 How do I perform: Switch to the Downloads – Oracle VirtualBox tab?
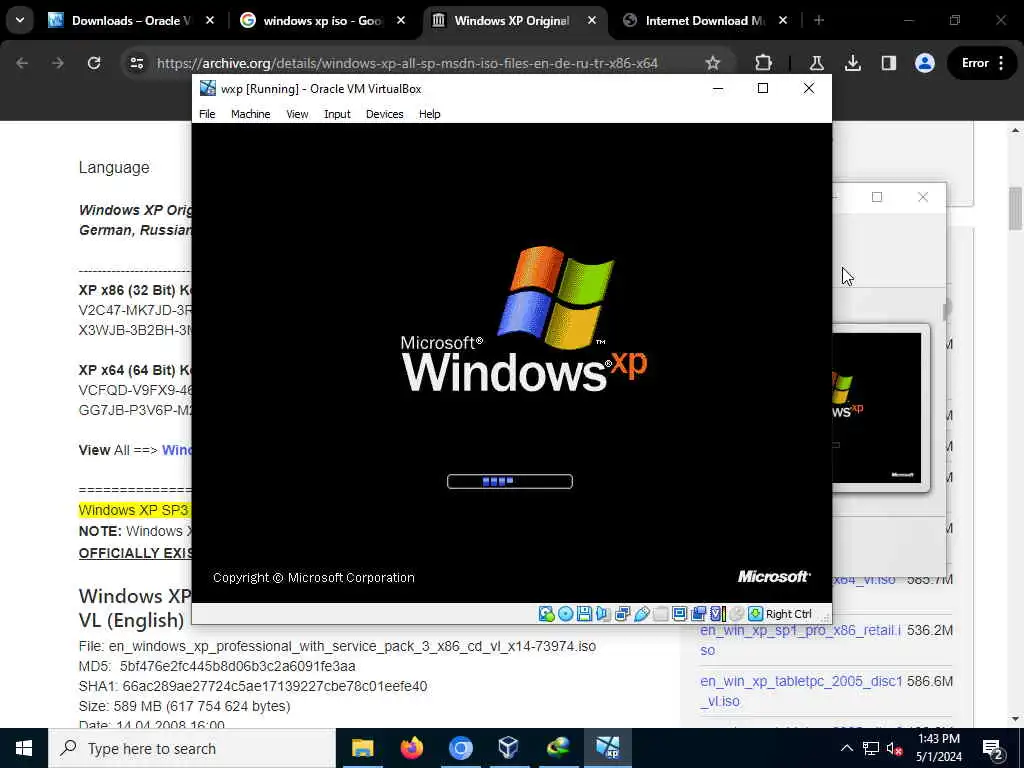pos(131,20)
